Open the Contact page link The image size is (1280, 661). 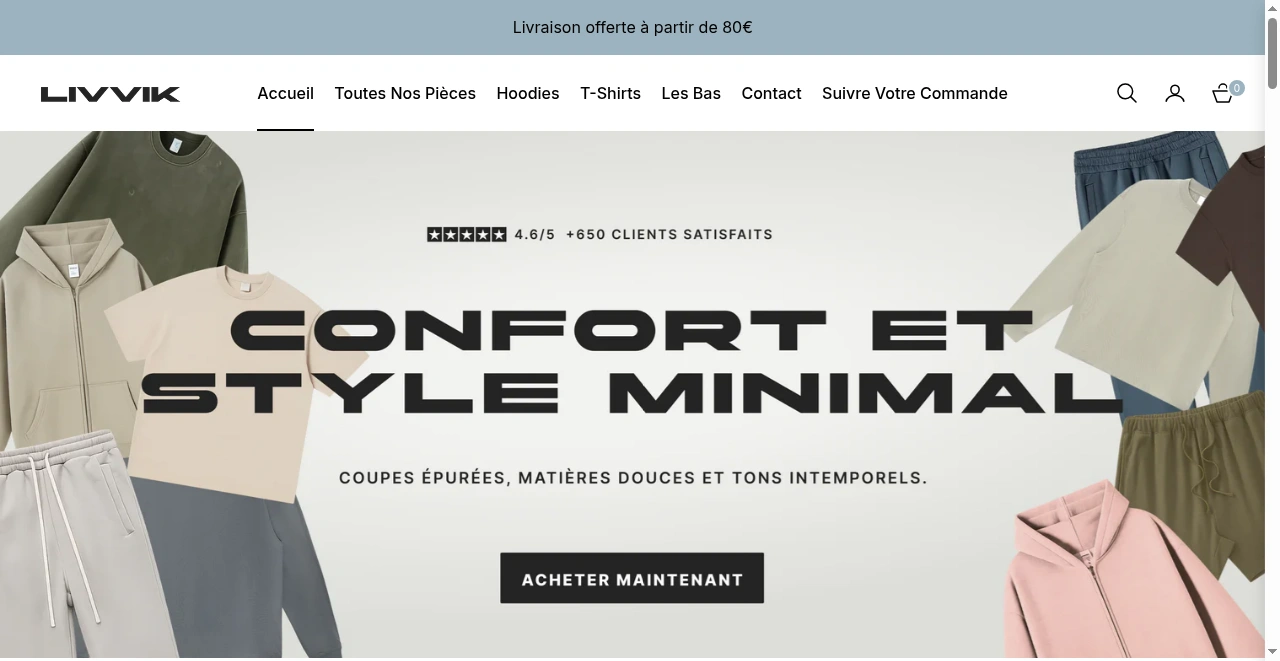click(771, 93)
